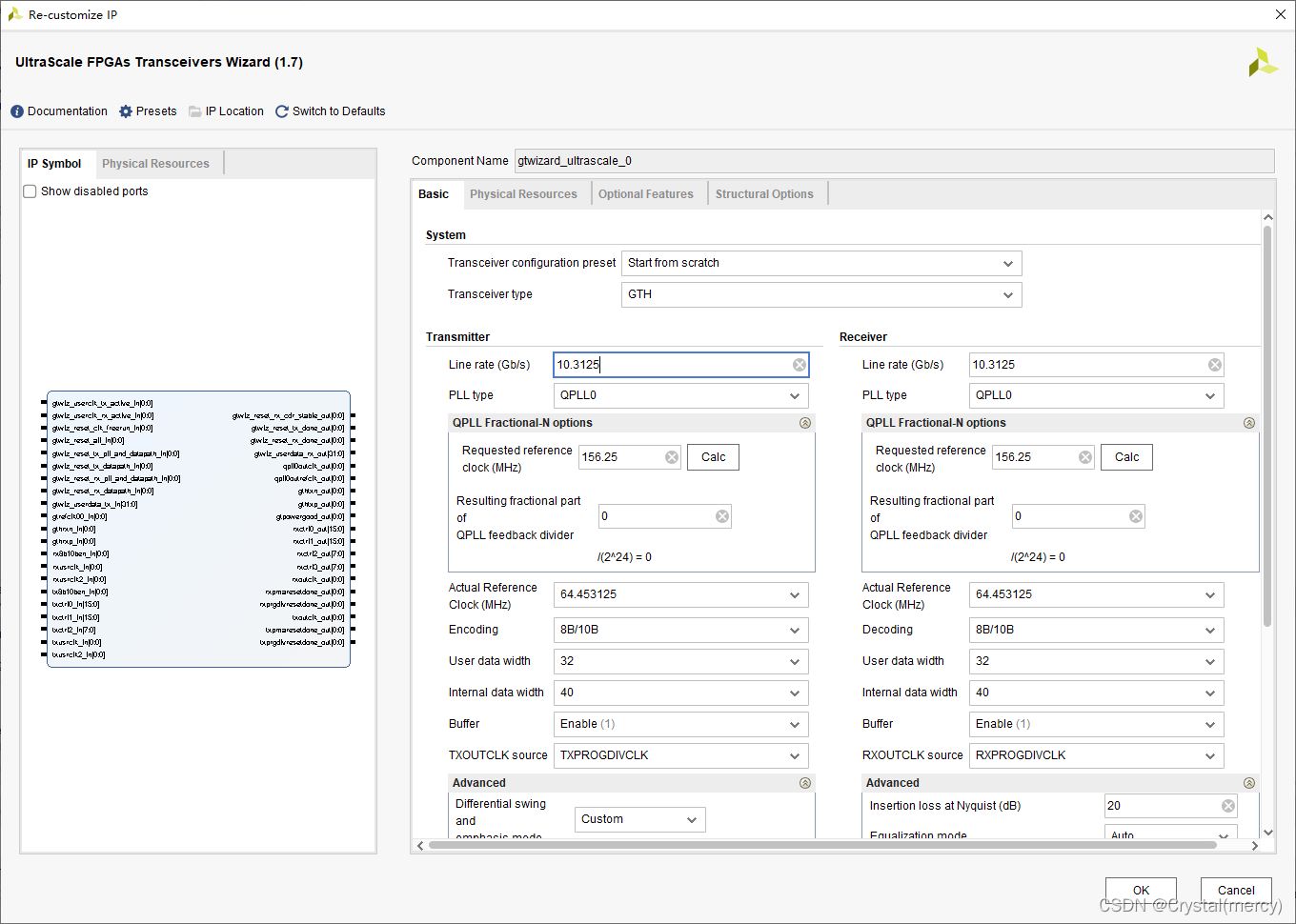The width and height of the screenshot is (1296, 924).
Task: Toggle Show disabled ports checkbox
Action: 30,191
